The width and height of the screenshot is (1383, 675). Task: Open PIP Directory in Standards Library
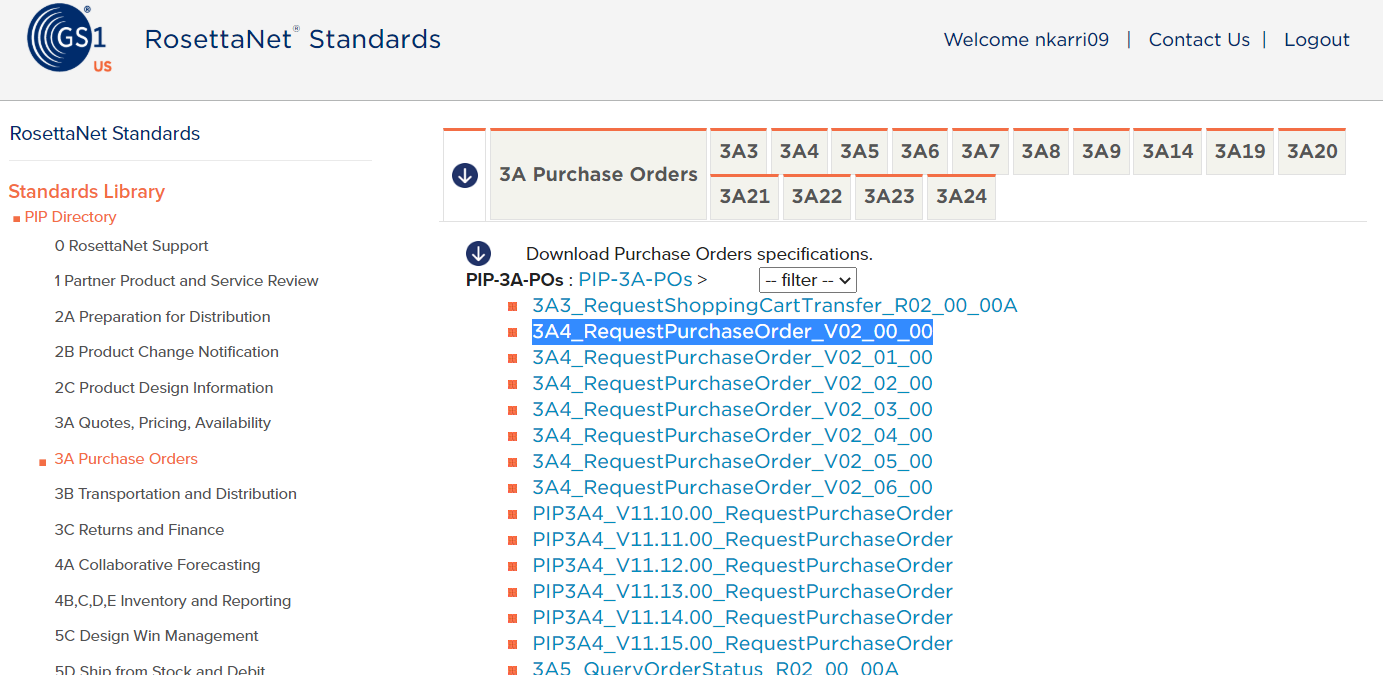pyautogui.click(x=70, y=217)
